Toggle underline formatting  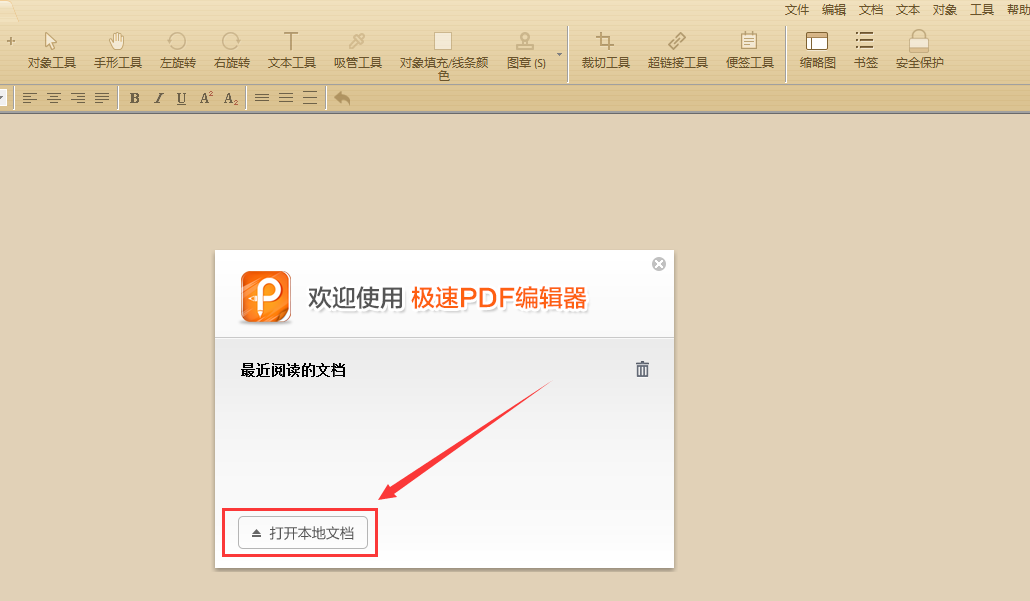point(181,98)
